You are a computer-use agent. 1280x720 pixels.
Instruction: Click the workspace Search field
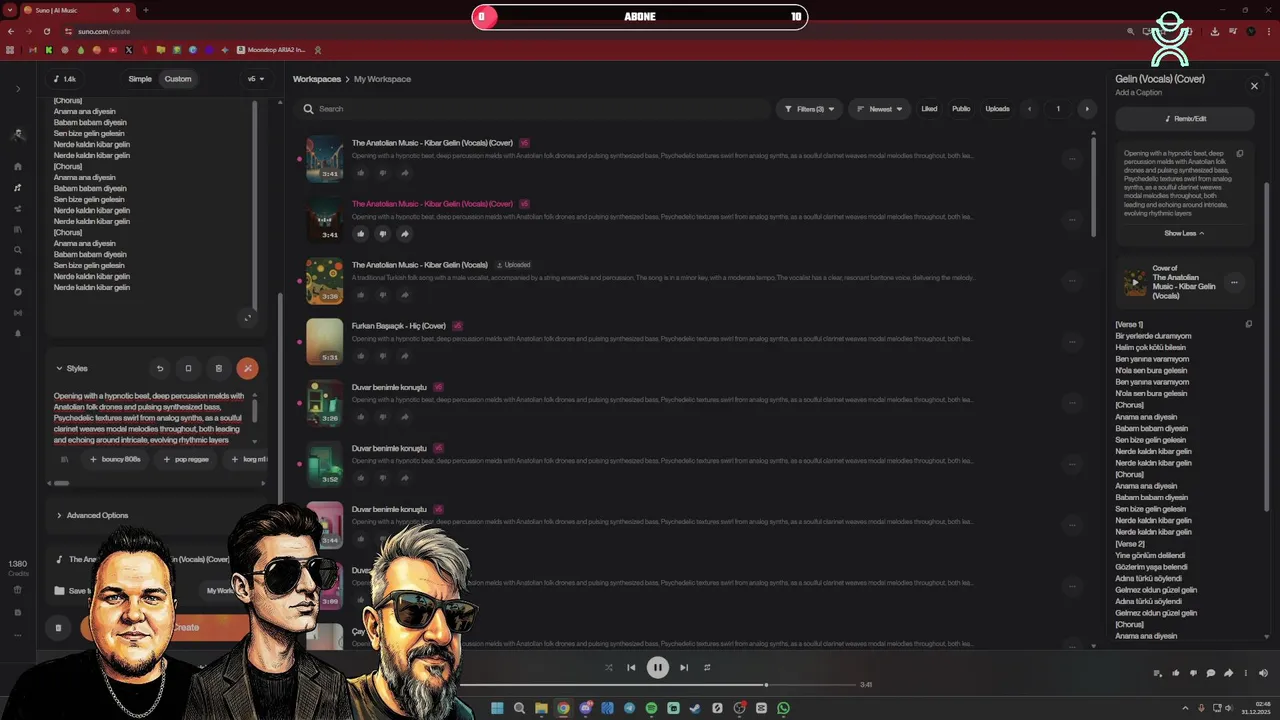pyautogui.click(x=535, y=109)
